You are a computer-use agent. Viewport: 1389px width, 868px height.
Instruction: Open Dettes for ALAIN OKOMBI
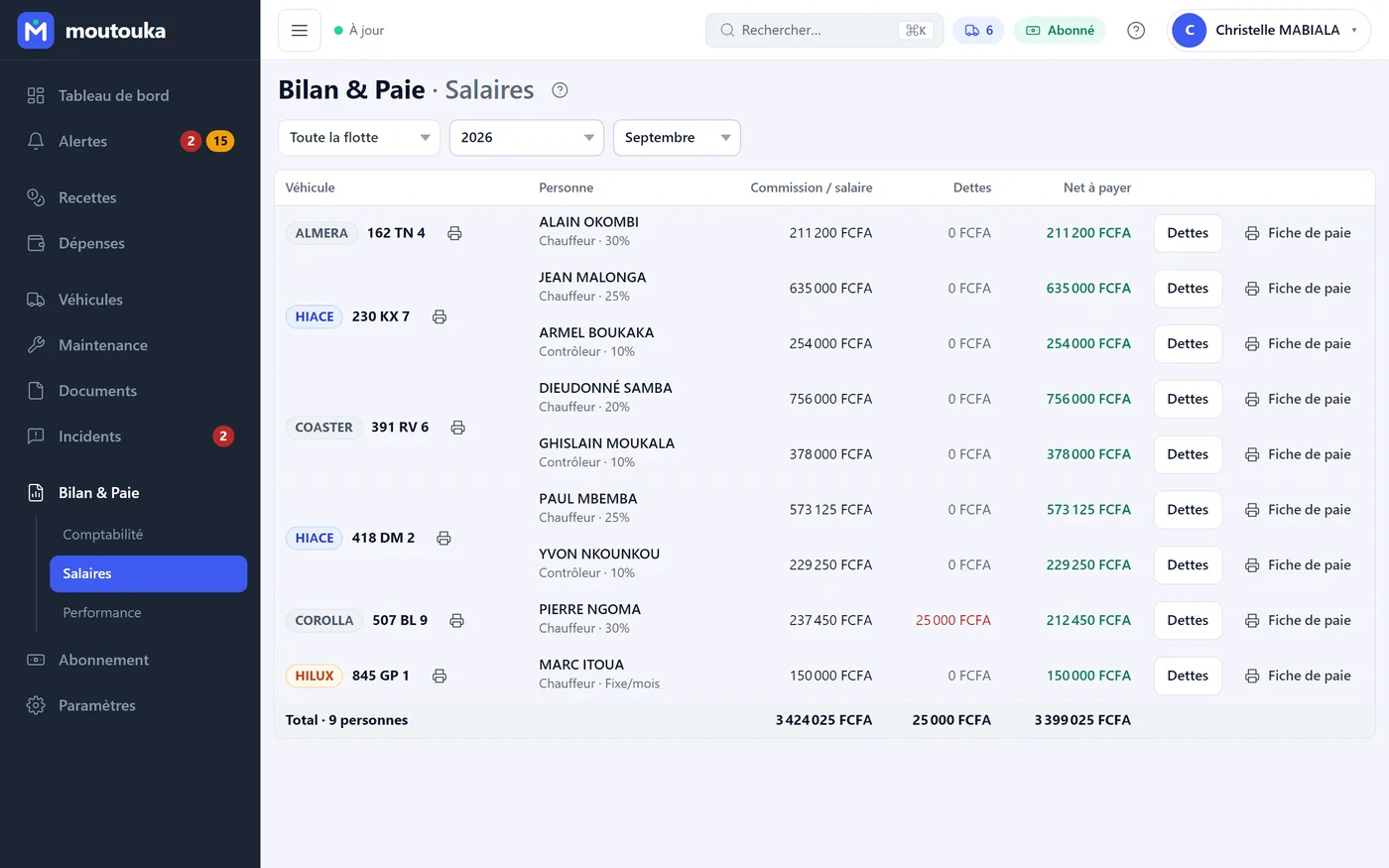tap(1188, 233)
